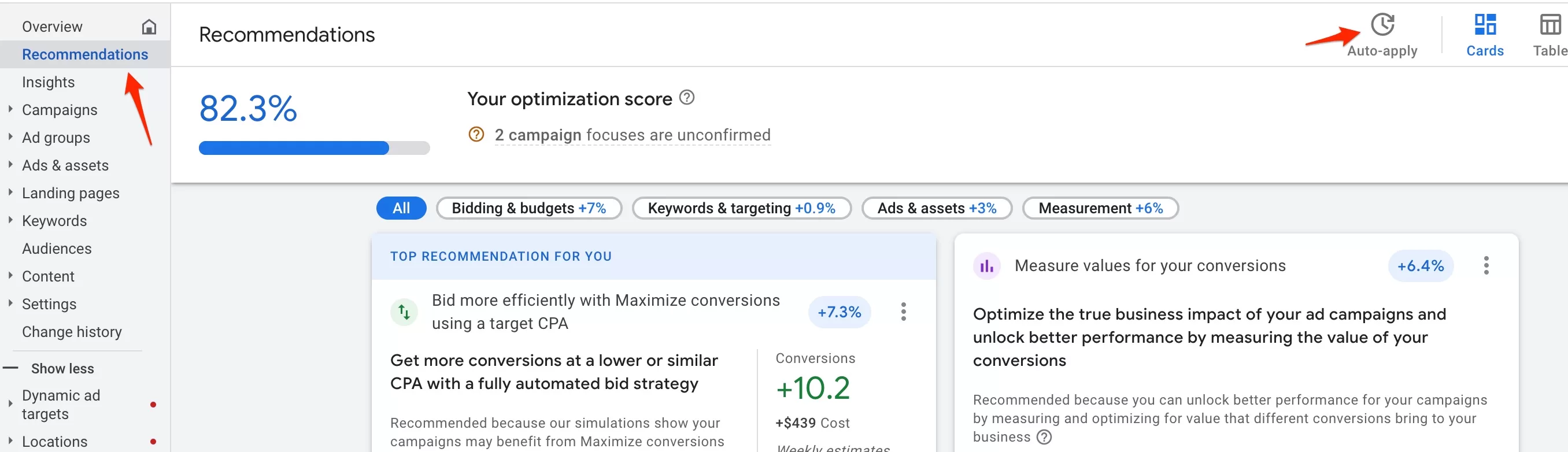Click the +7.3% score badge
1568x452 pixels.
click(840, 312)
